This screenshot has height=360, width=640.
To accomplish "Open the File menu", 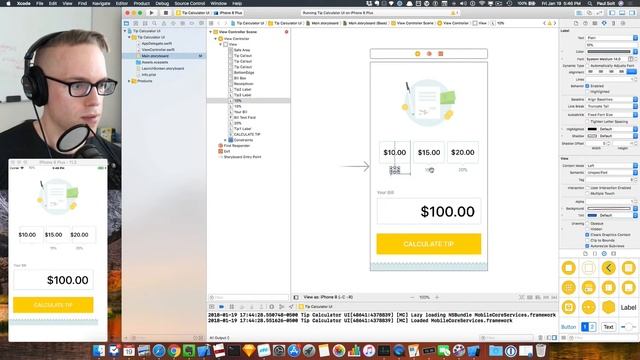I will coord(40,3).
